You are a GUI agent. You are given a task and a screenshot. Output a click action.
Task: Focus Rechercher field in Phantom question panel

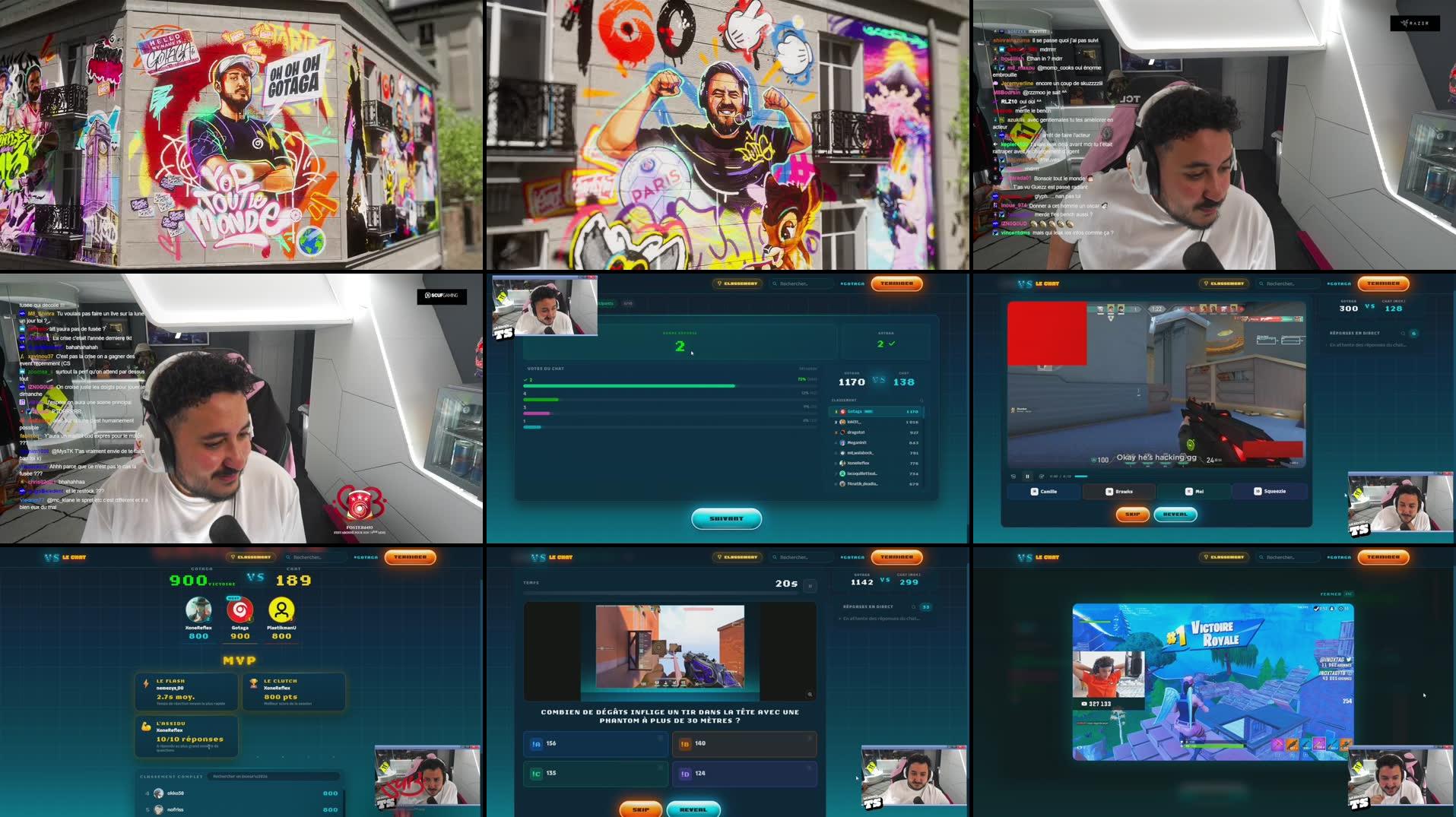click(801, 557)
